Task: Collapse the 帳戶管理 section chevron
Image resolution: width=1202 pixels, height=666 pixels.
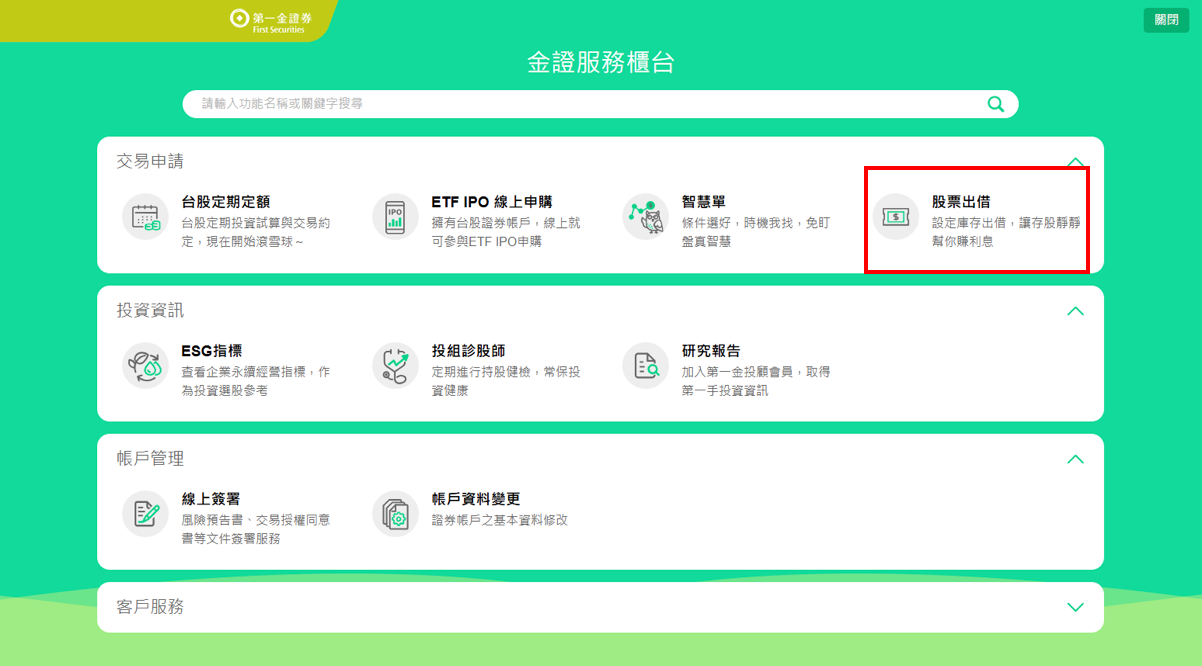Action: coord(1075,459)
